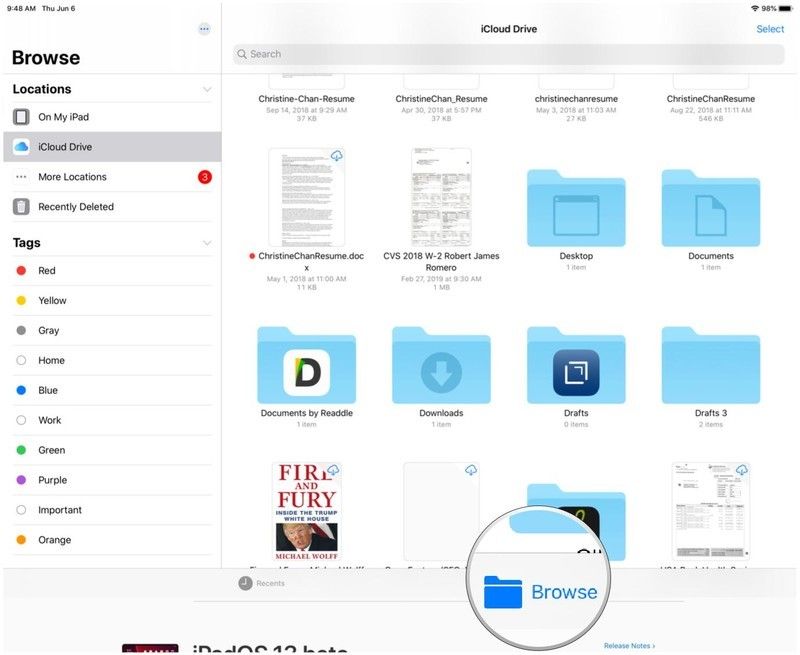Open the Documents folder
This screenshot has height=655, width=800.
[x=711, y=208]
